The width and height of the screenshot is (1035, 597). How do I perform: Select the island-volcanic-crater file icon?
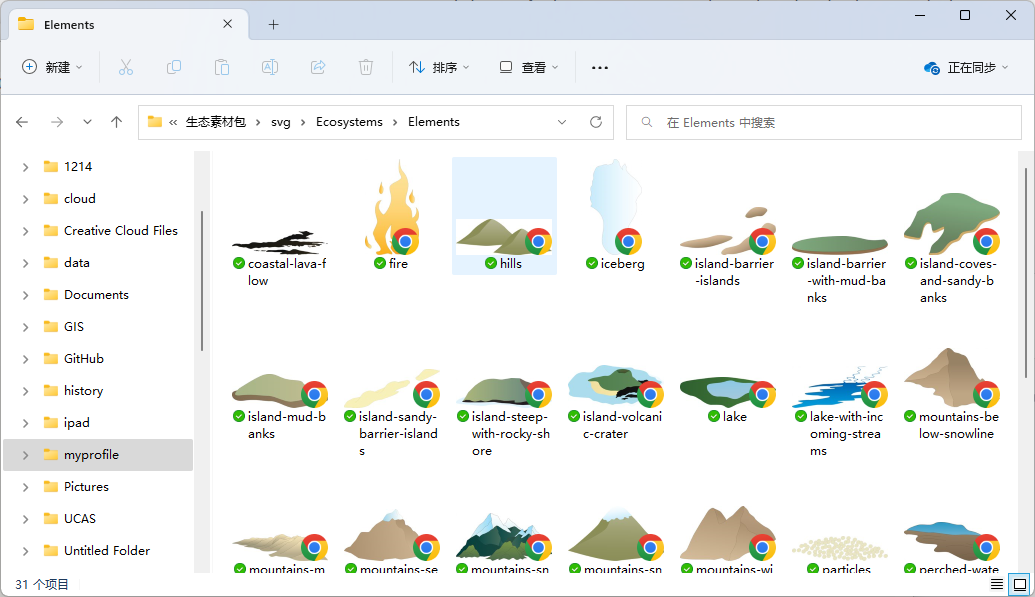coord(615,385)
